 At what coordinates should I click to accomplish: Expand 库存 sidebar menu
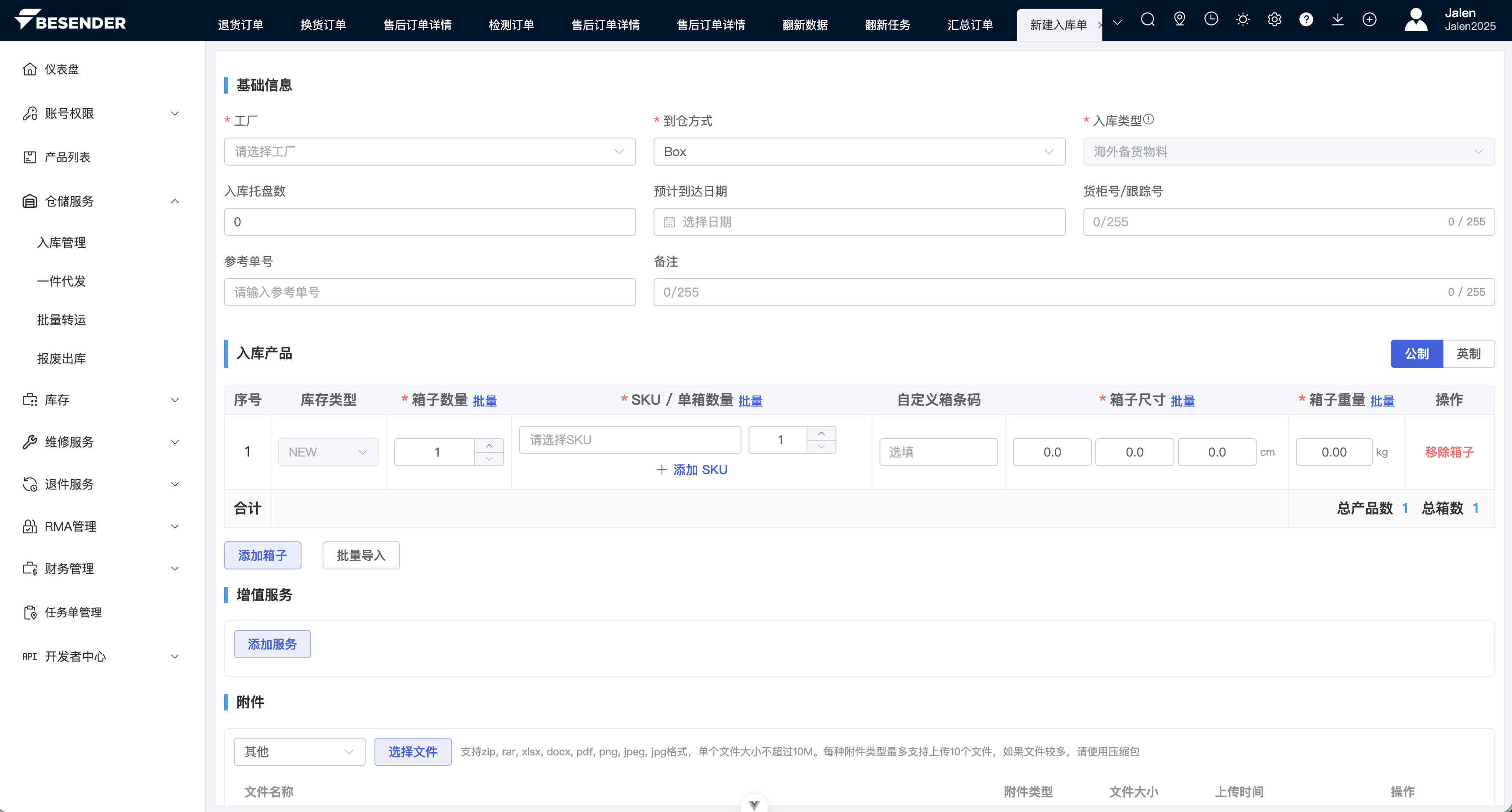pos(102,400)
